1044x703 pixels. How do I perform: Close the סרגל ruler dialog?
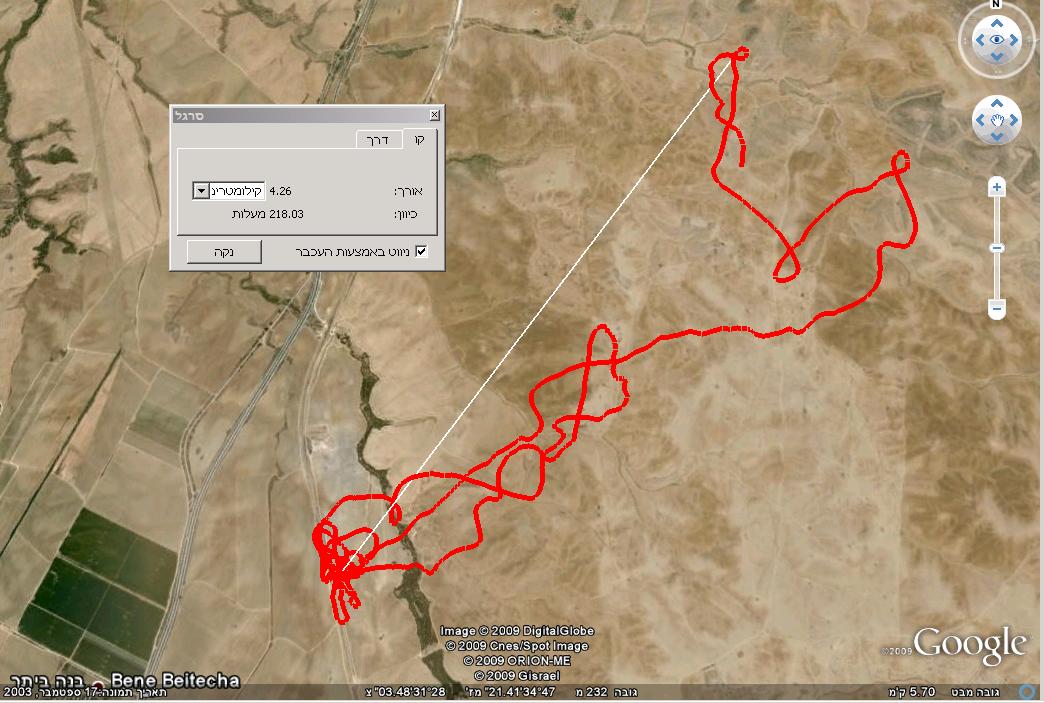434,115
